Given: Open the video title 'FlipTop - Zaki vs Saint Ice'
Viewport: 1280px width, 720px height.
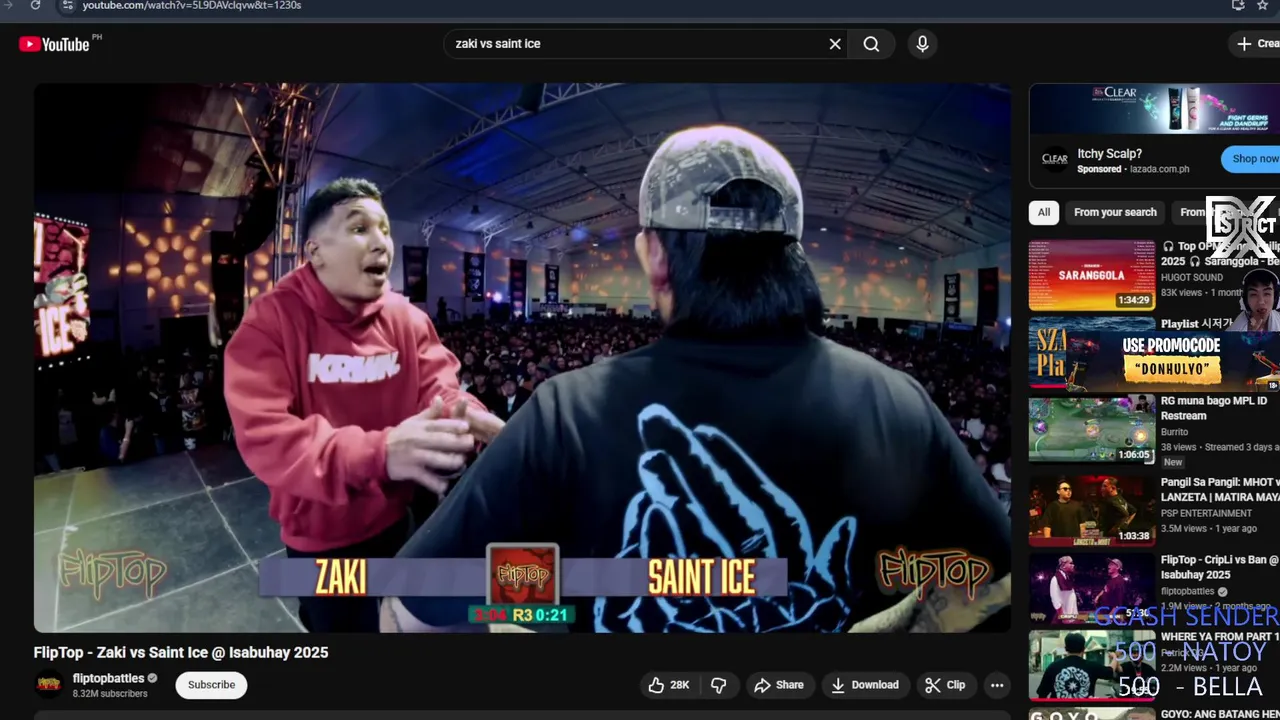Looking at the screenshot, I should (x=181, y=653).
